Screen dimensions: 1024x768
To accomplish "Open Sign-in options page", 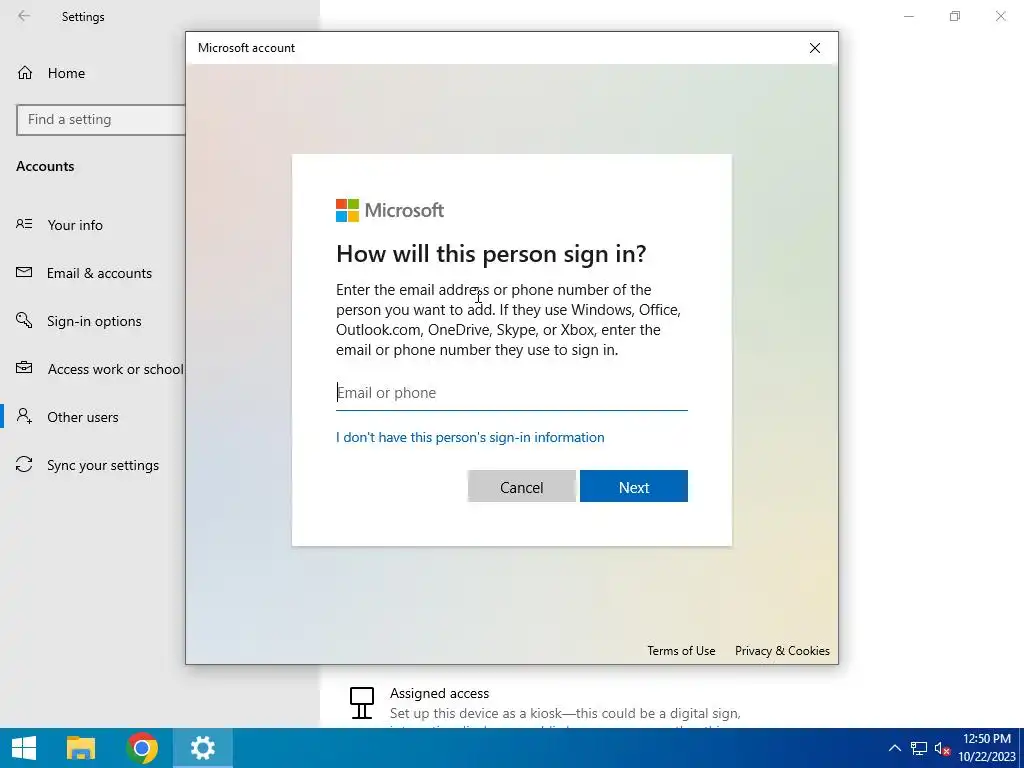I will [94, 321].
